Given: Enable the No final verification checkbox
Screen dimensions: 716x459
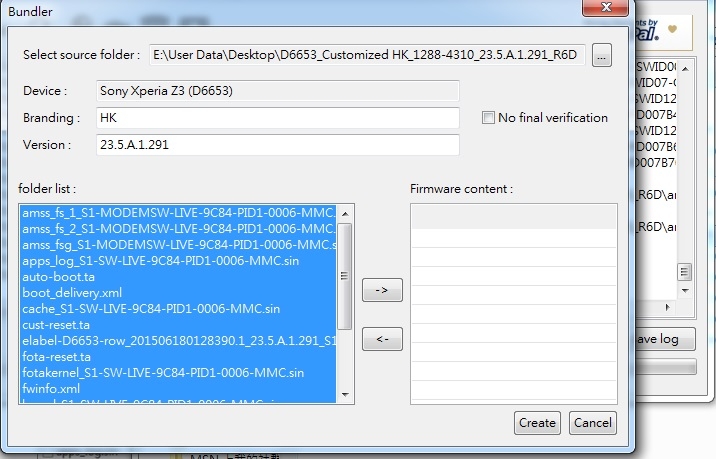Looking at the screenshot, I should point(488,118).
